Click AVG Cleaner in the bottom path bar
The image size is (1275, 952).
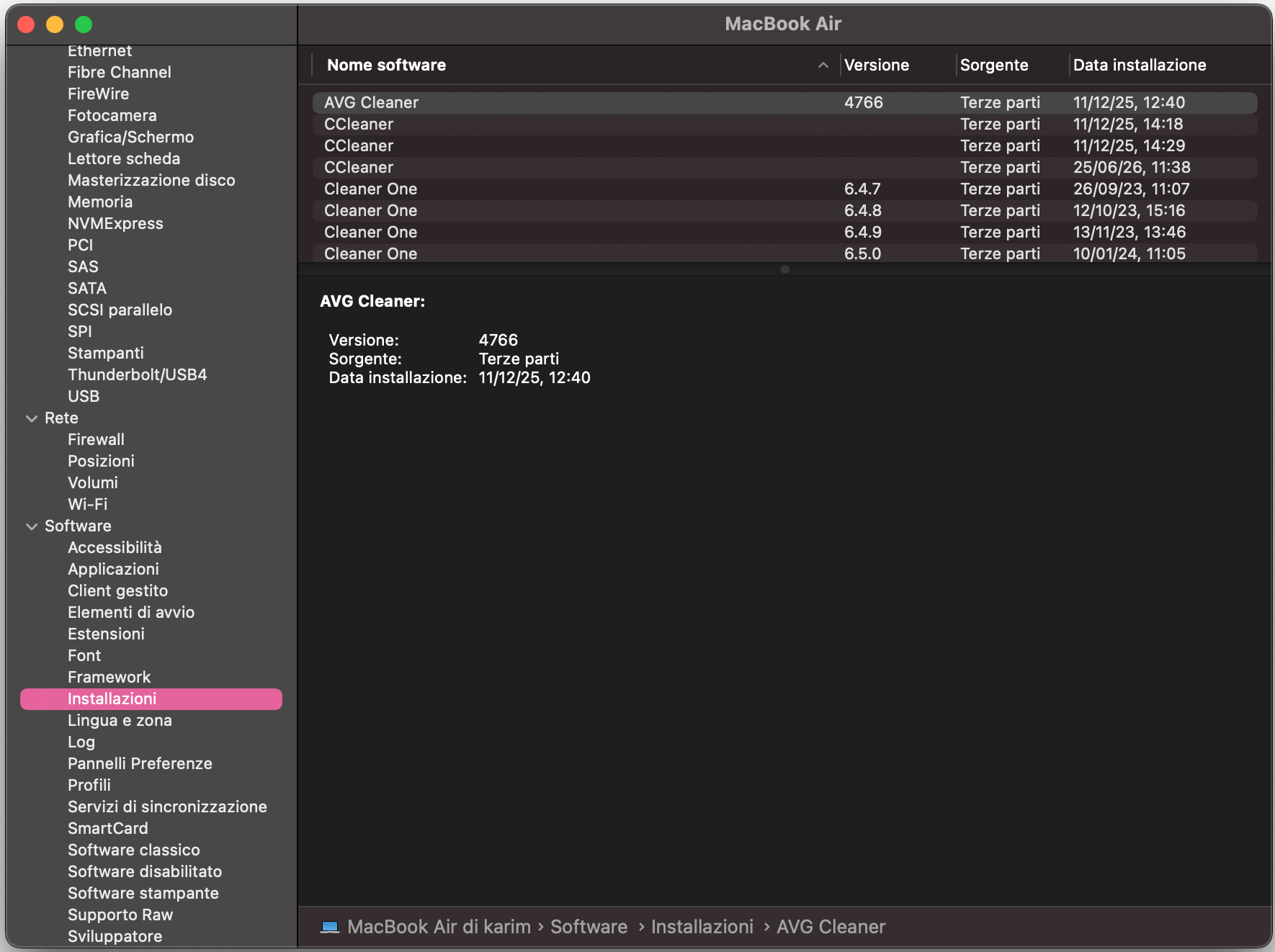pyautogui.click(x=831, y=927)
